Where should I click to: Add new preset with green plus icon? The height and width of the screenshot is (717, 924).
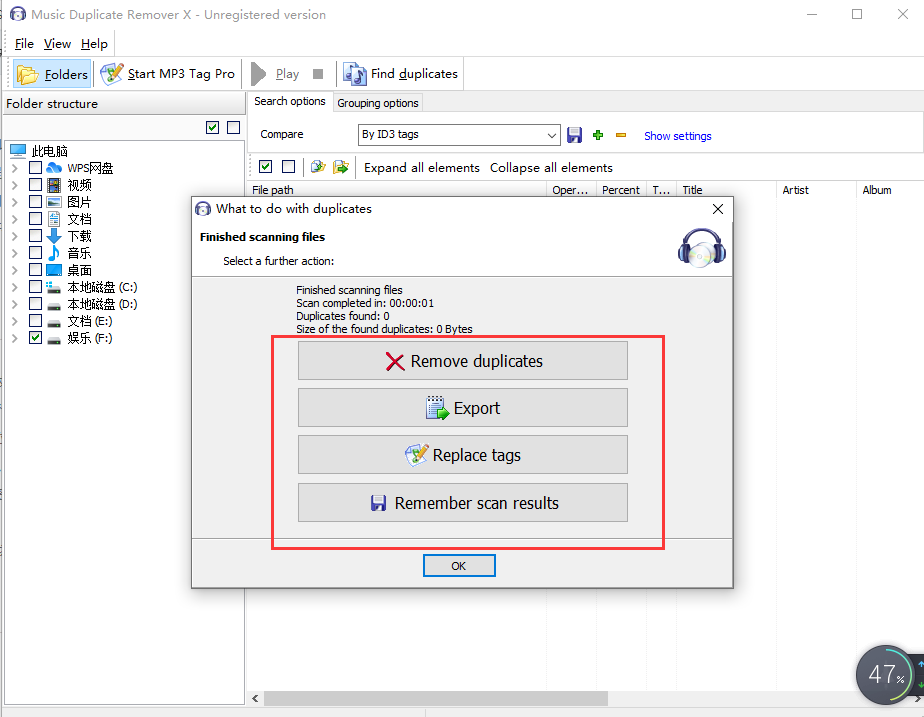pyautogui.click(x=598, y=135)
